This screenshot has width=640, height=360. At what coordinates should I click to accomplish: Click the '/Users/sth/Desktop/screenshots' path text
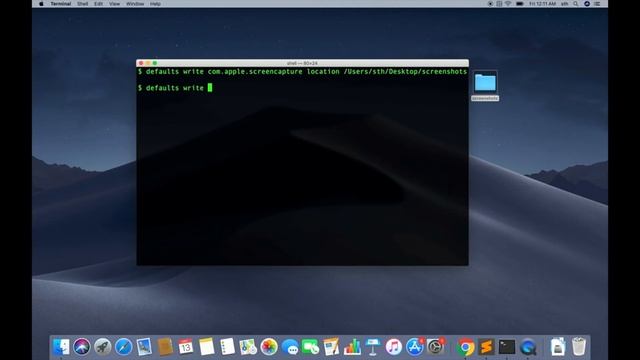click(405, 71)
